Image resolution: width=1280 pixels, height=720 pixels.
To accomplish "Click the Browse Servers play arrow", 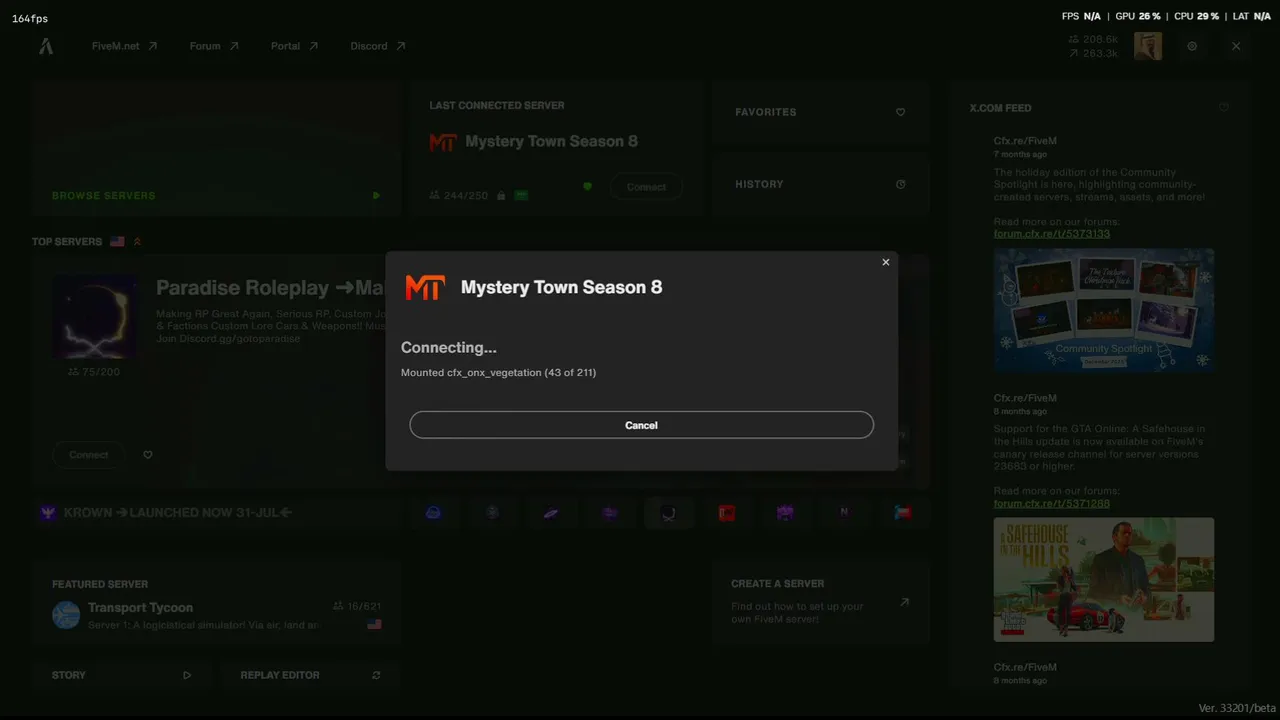I will (x=376, y=196).
